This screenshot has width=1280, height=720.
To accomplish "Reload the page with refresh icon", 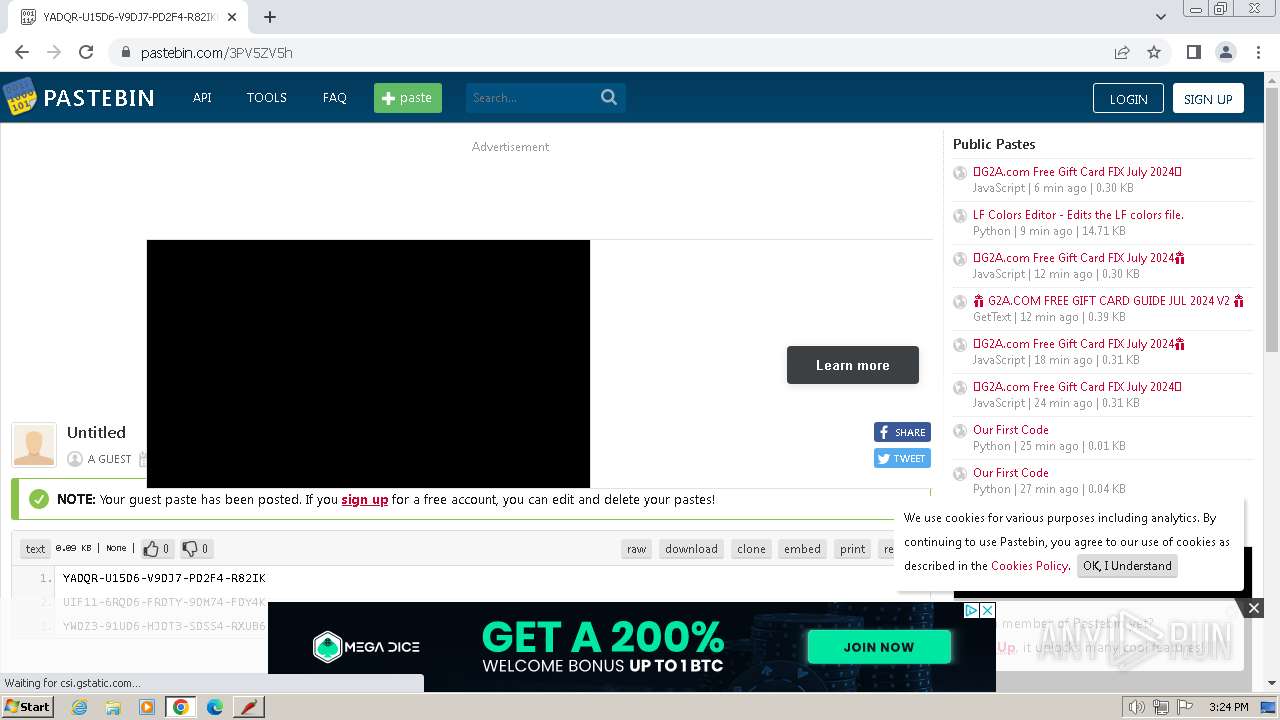I will (86, 52).
